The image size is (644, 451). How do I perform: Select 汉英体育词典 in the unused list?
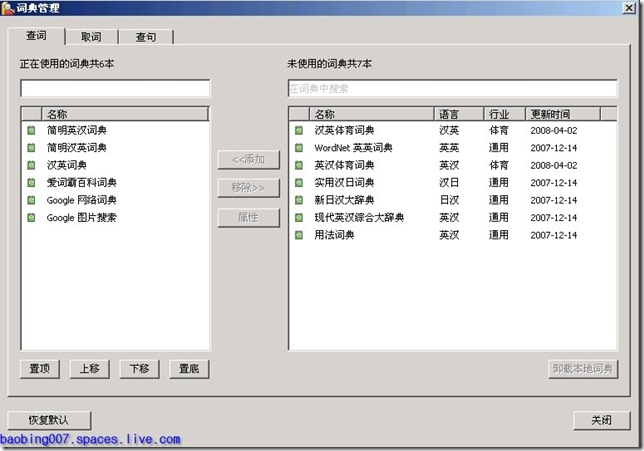453,131
